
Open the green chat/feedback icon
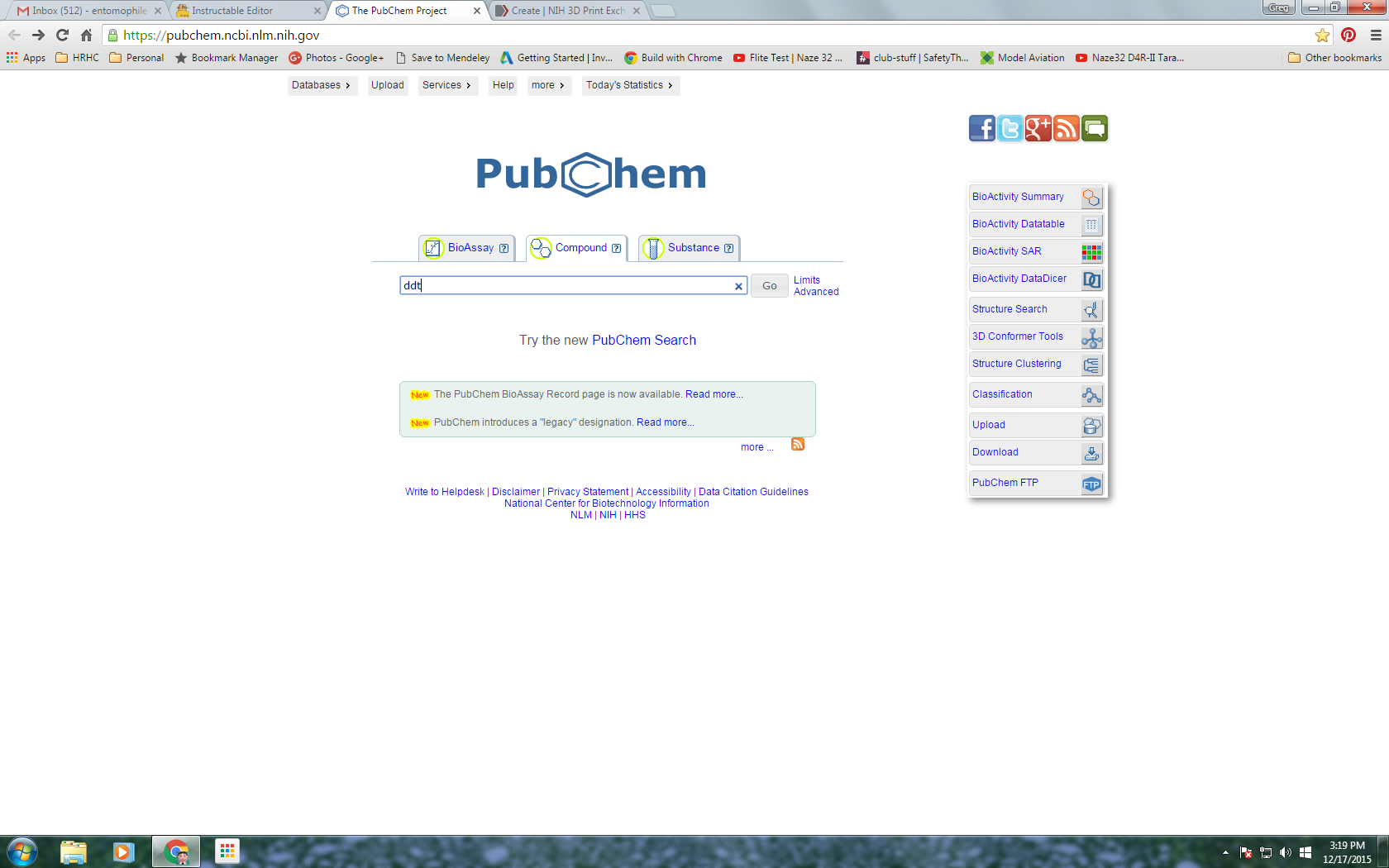(x=1095, y=128)
